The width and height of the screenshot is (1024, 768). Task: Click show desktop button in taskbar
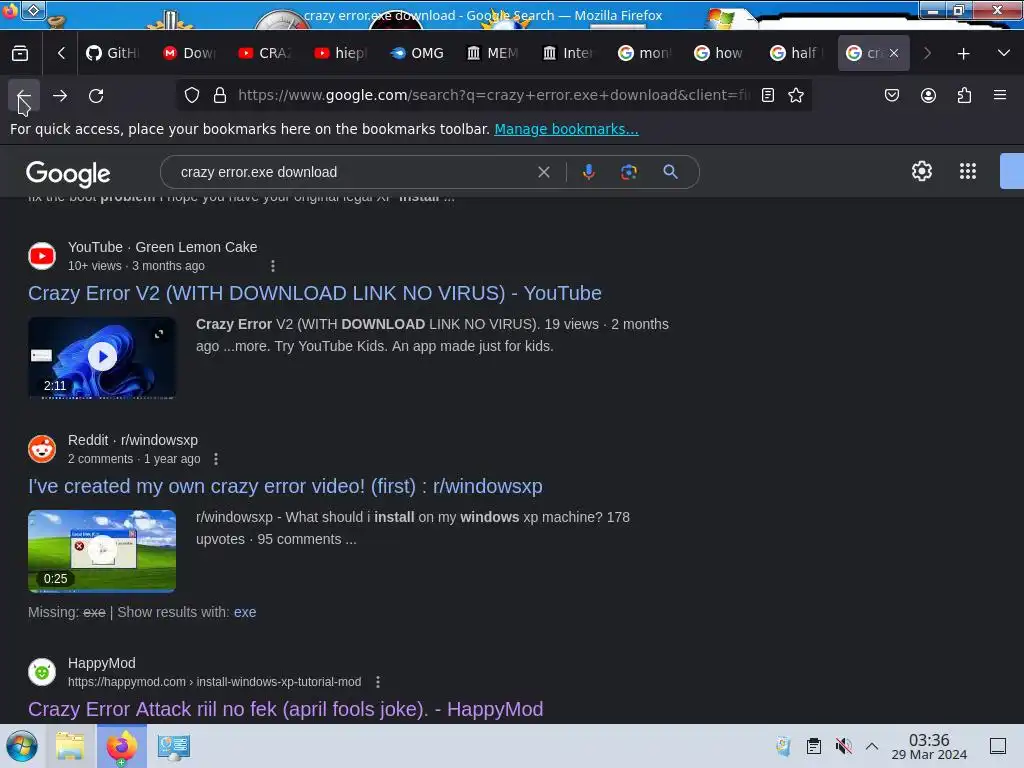point(997,746)
